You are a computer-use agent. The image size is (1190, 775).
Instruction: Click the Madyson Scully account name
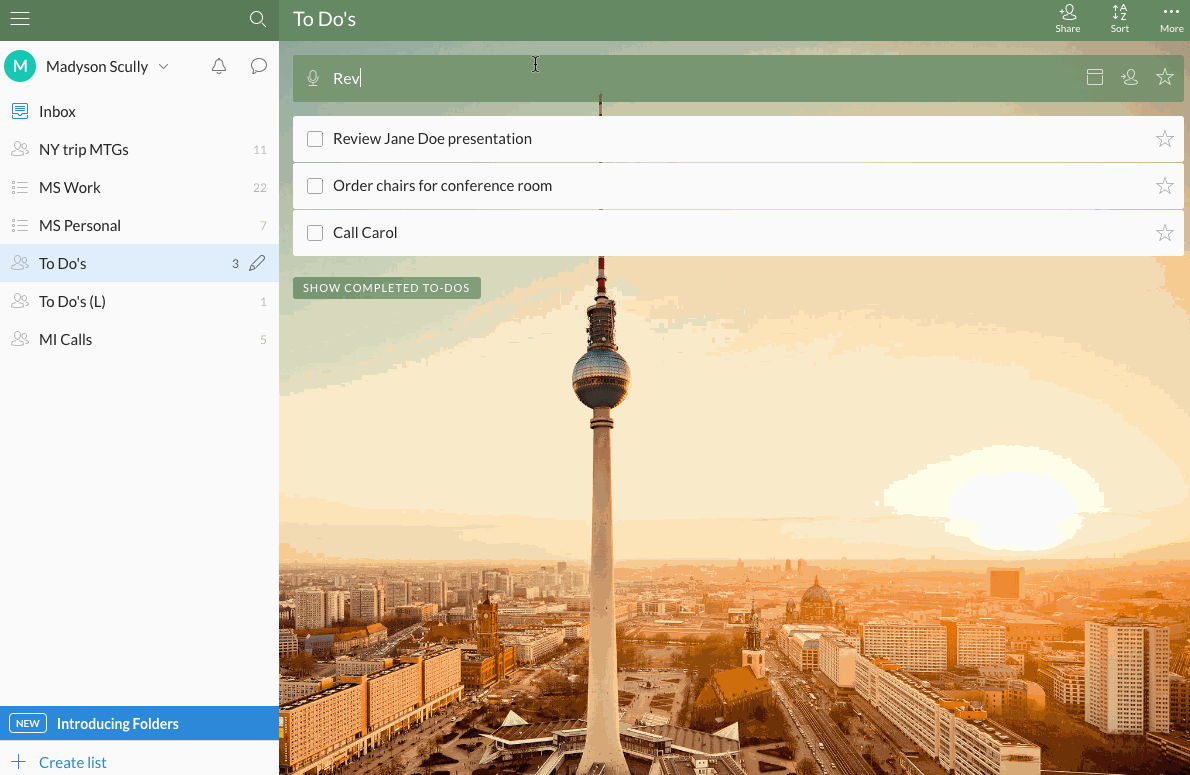click(x=97, y=67)
